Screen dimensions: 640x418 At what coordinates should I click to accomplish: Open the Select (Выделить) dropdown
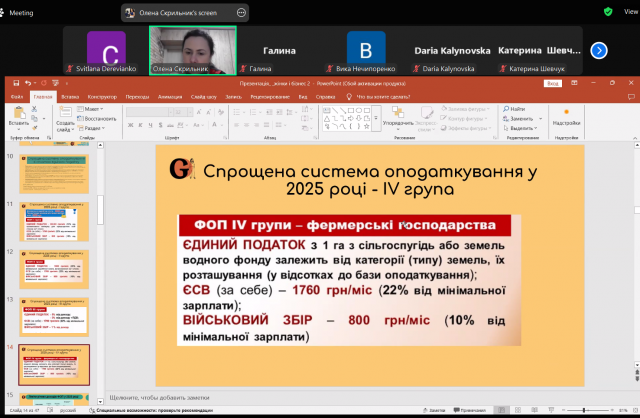522,128
